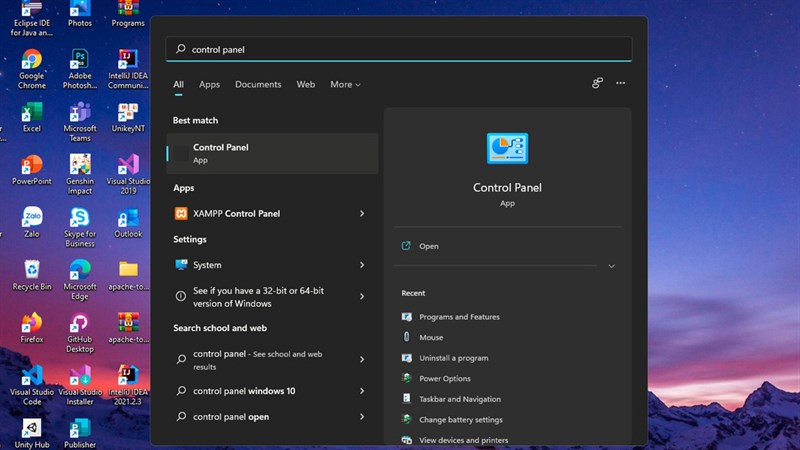Expand the actions list chevron in preview
Image resolution: width=800 pixels, height=450 pixels.
[611, 266]
